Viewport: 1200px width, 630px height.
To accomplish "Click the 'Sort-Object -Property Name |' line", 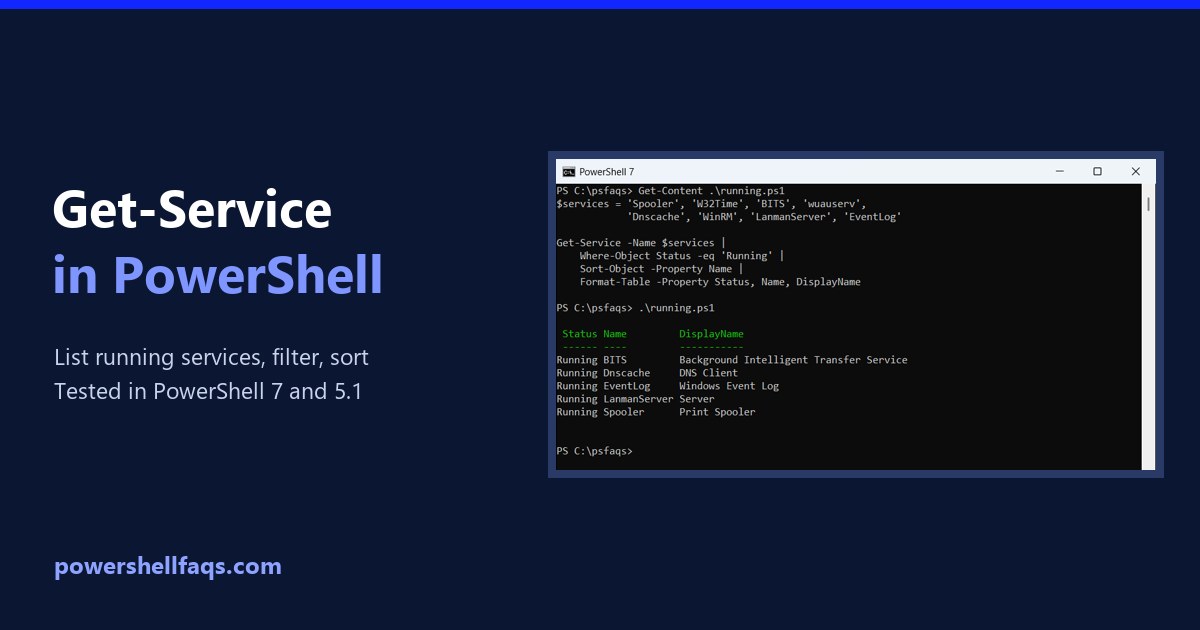I will pyautogui.click(x=661, y=269).
